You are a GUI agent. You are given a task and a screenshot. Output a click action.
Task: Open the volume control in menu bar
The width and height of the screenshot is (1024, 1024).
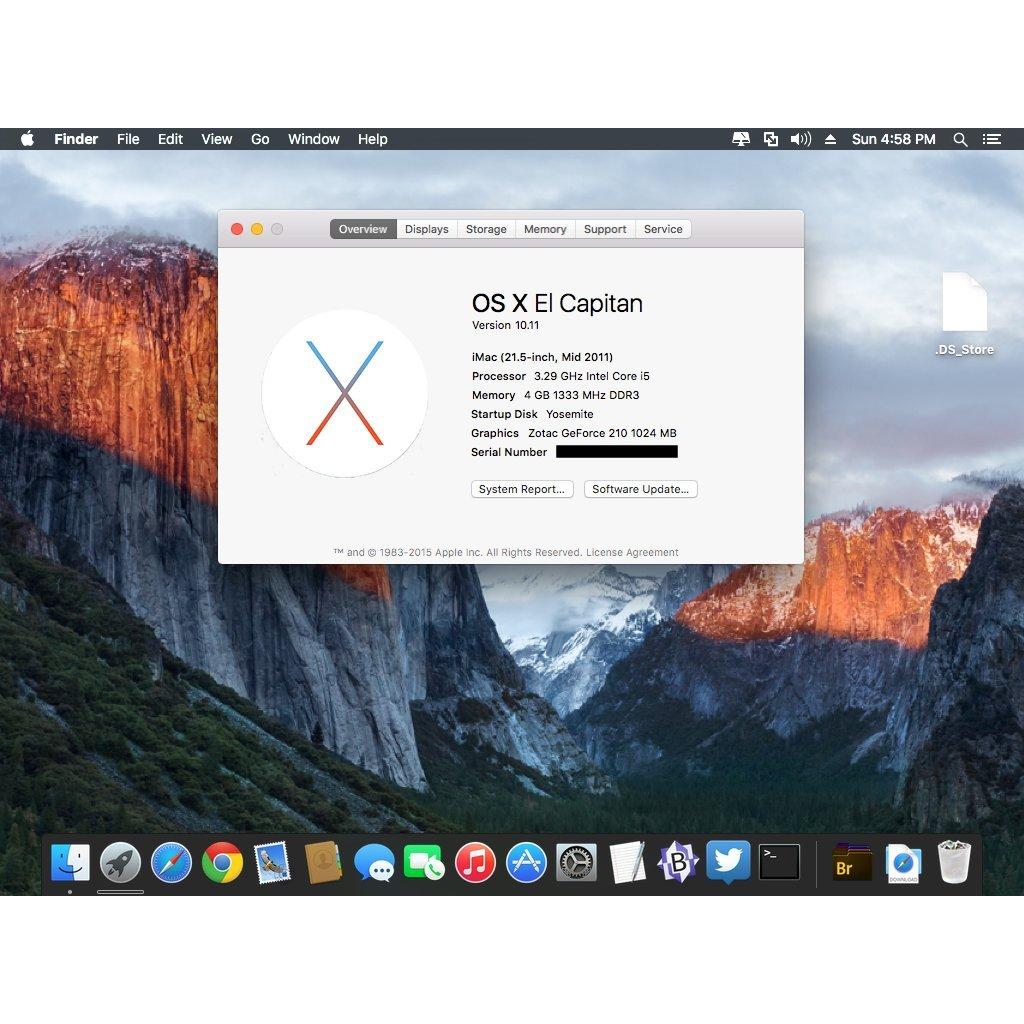[801, 139]
